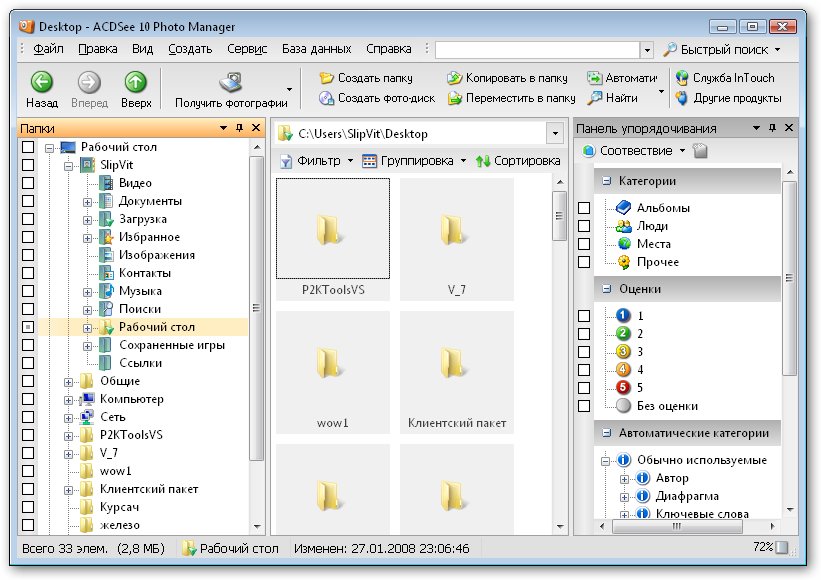Click the zoom slider at status bar right

(782, 548)
